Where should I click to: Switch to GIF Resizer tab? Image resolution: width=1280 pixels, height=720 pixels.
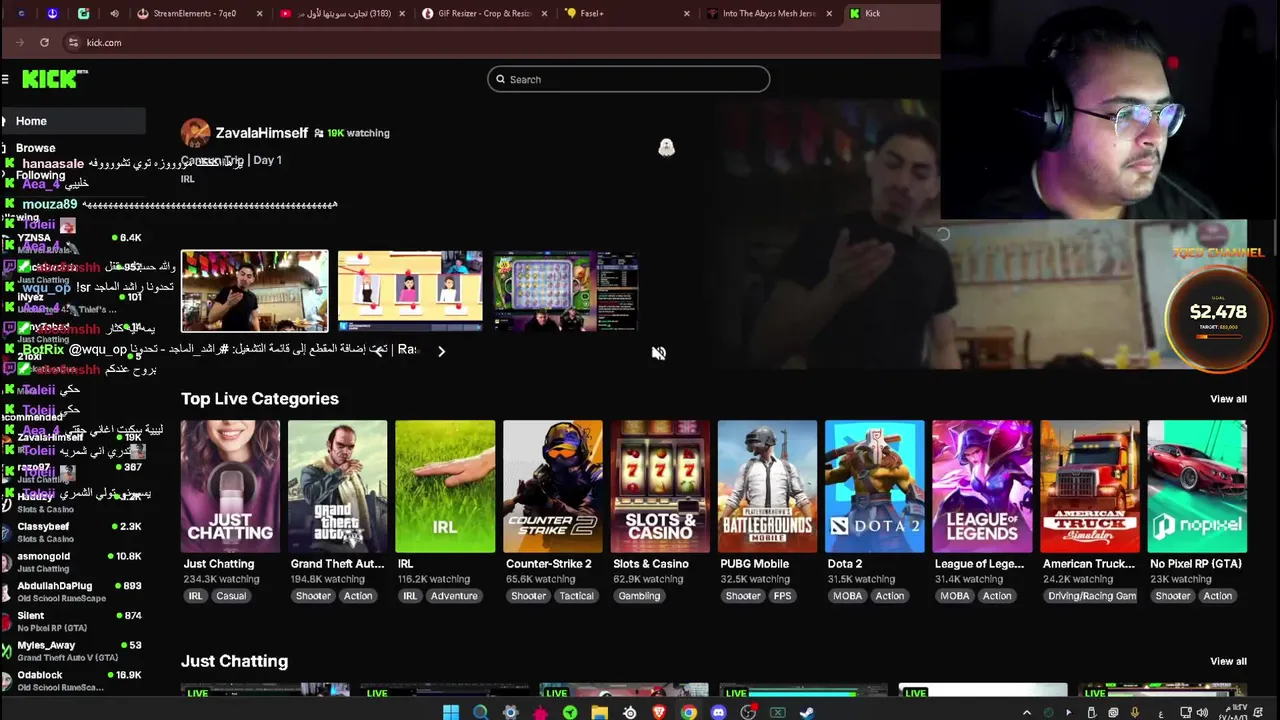point(485,14)
